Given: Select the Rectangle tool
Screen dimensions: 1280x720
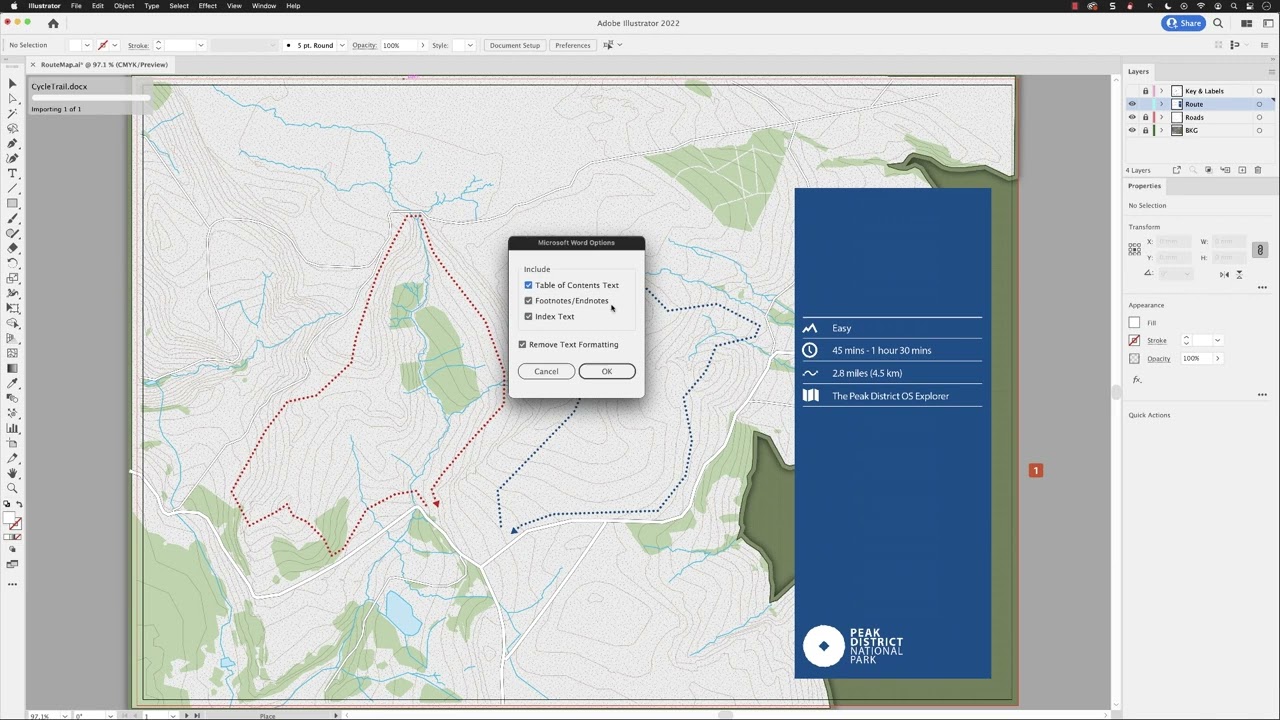Looking at the screenshot, I should click(x=12, y=204).
